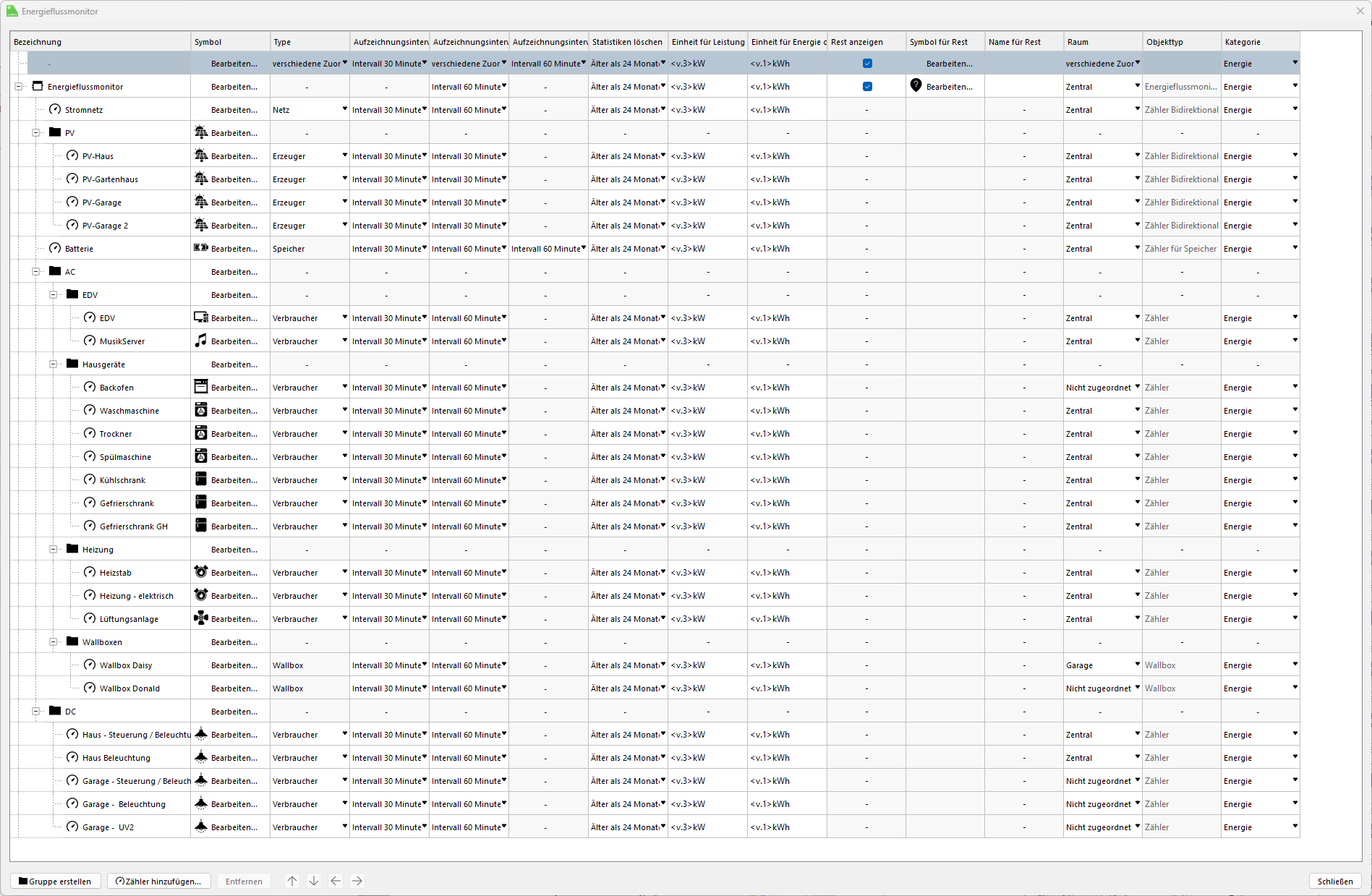1372x896 pixels.
Task: Move selected entry down with arrow
Action: [314, 881]
